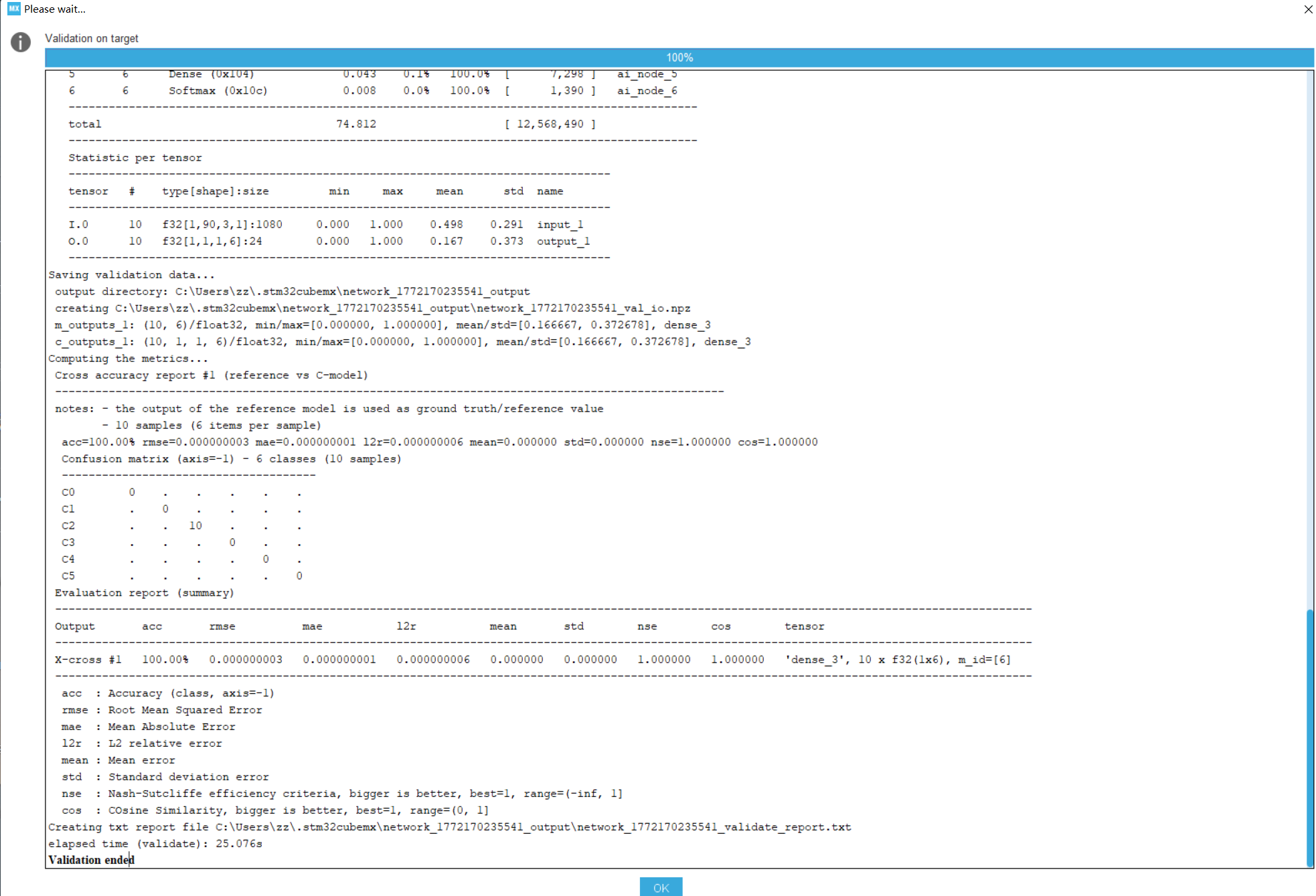Click scrollbar track above the thumb
The height and width of the screenshot is (896, 1316).
point(1309,335)
